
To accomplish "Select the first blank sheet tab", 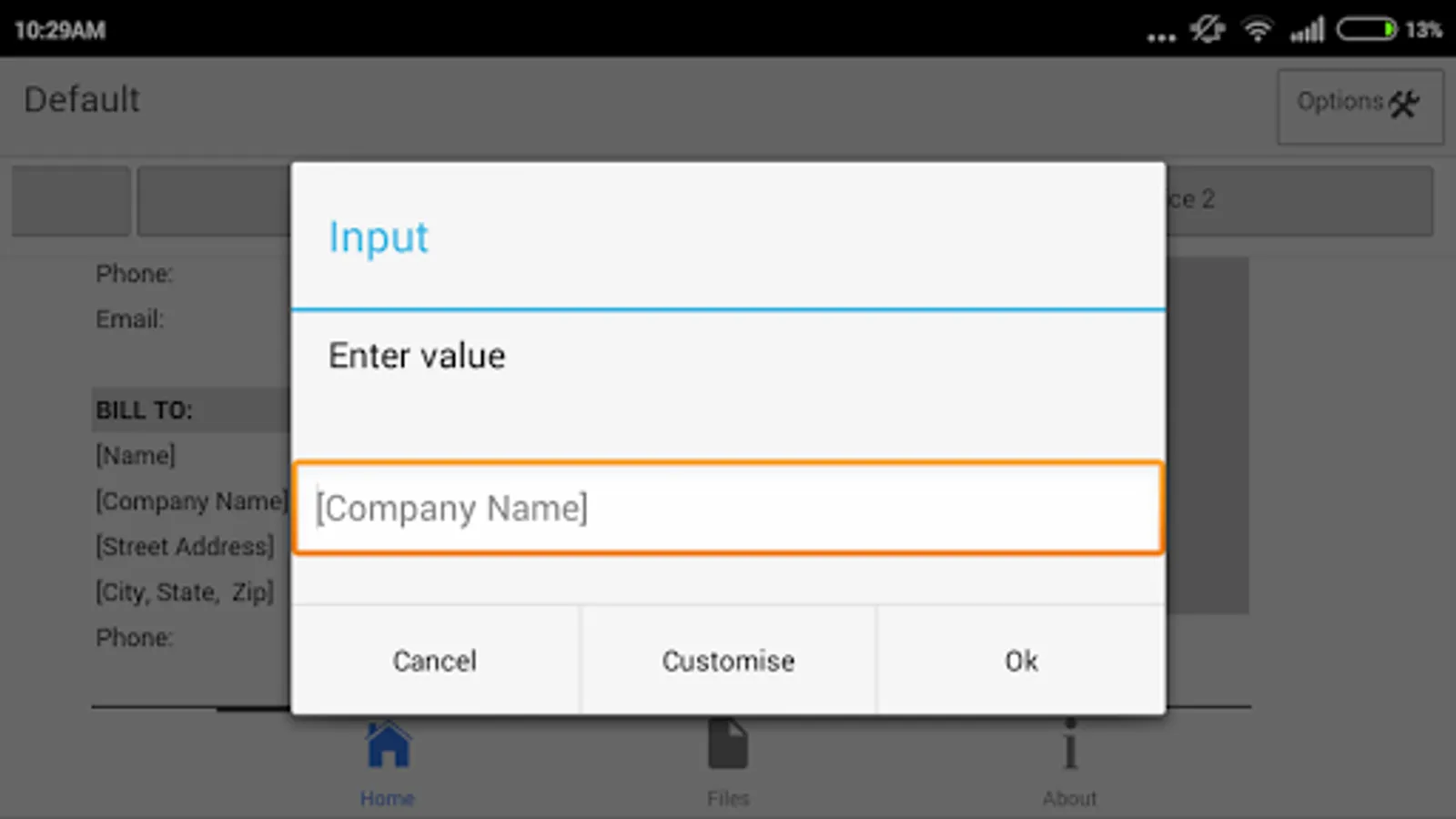I will coord(71,200).
